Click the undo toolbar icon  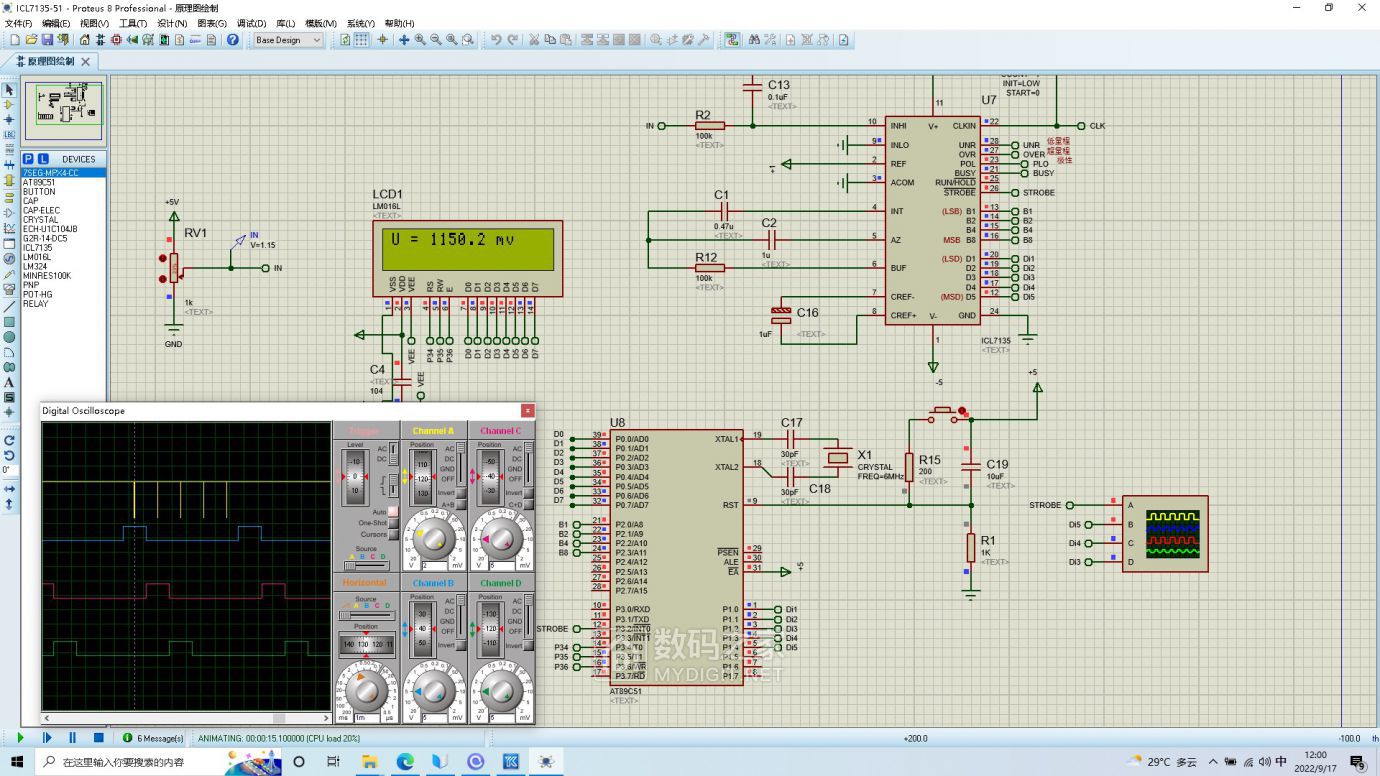coord(496,40)
